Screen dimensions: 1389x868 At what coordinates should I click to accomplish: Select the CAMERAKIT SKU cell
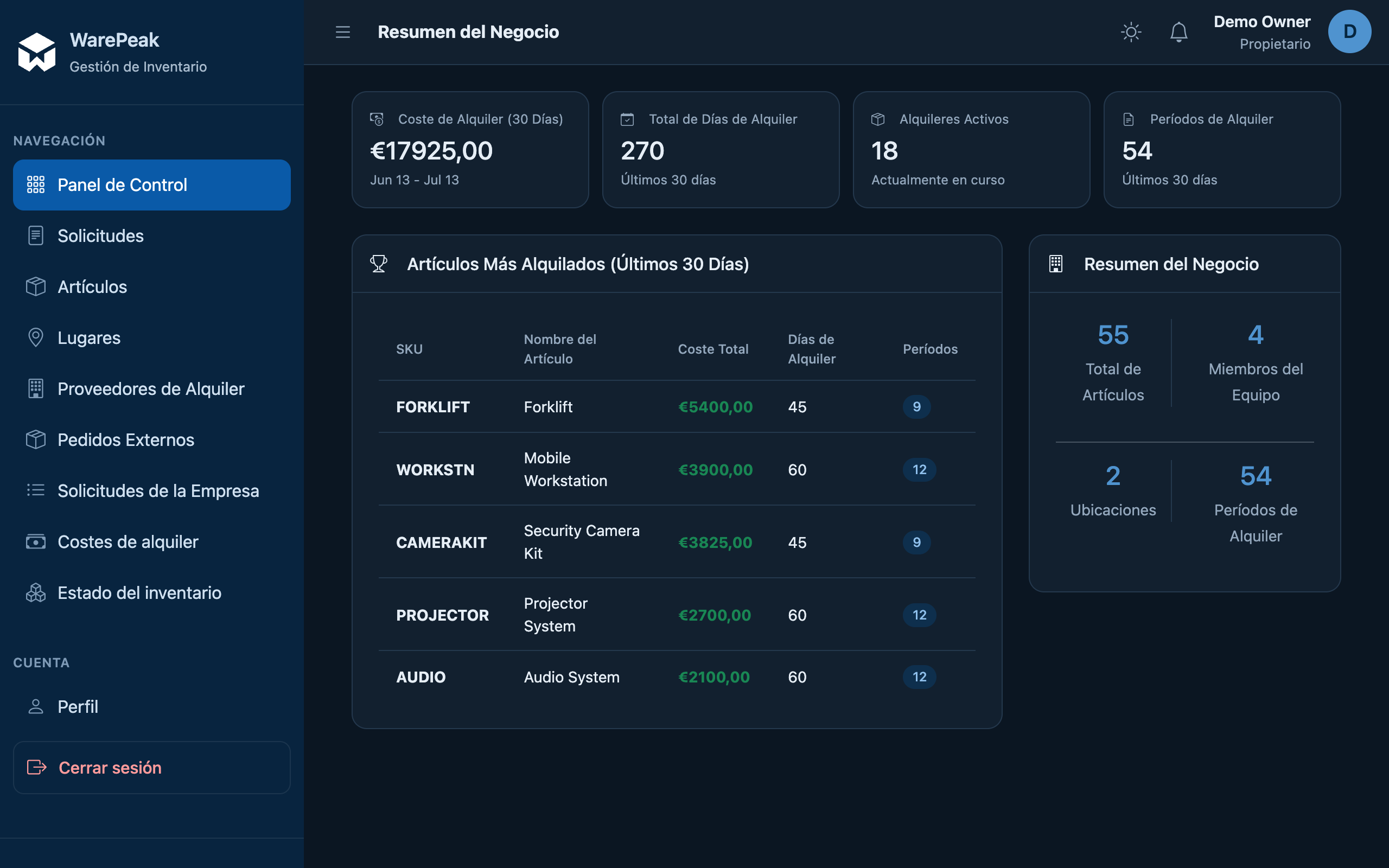coord(441,542)
